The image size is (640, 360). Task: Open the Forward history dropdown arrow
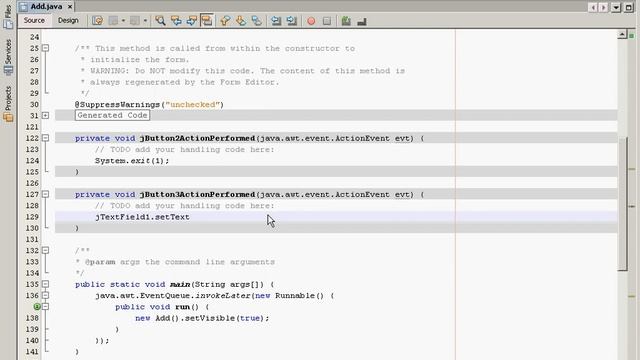click(x=145, y=20)
